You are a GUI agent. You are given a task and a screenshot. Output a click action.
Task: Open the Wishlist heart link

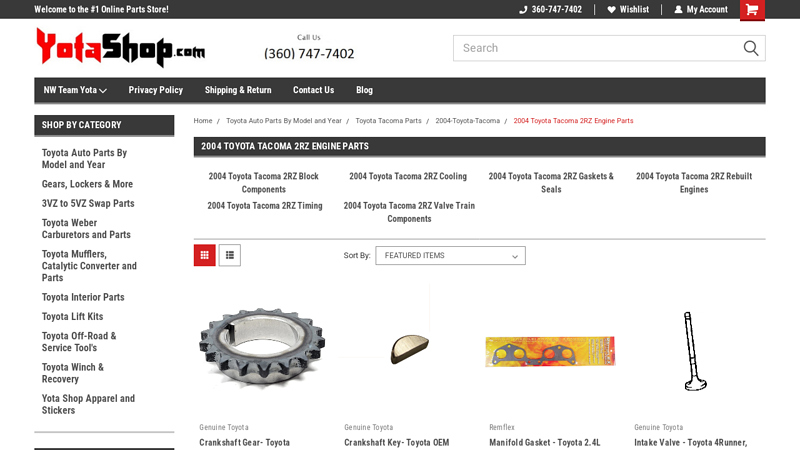[x=628, y=9]
